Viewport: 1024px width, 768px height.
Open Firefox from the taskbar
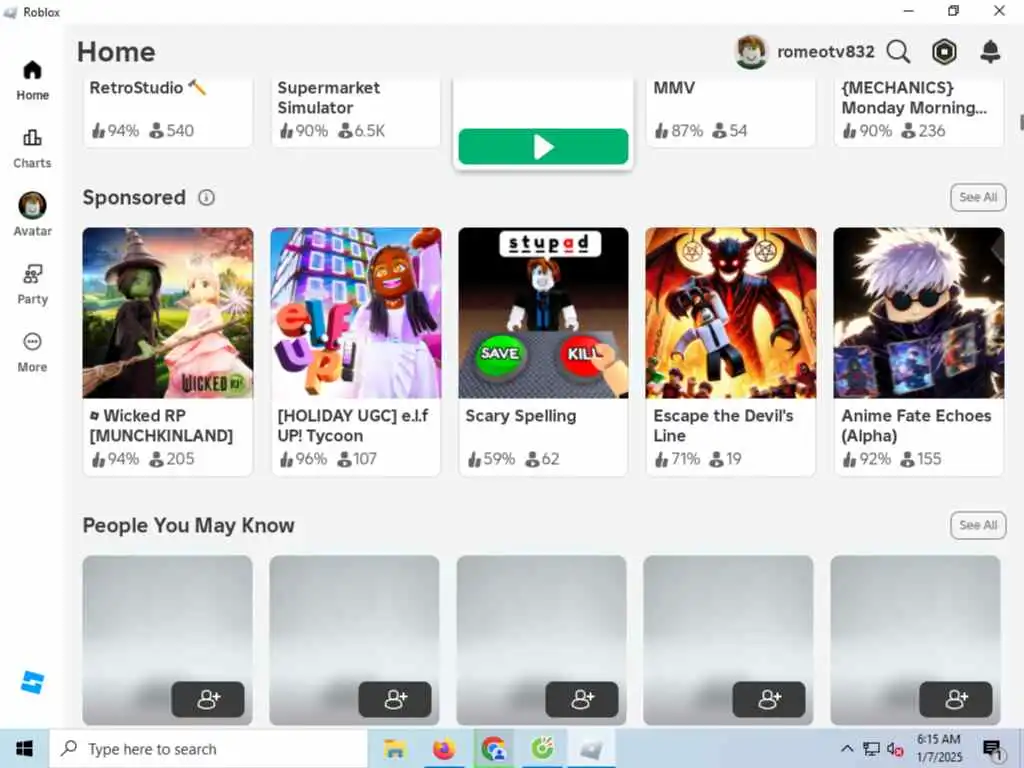(443, 748)
